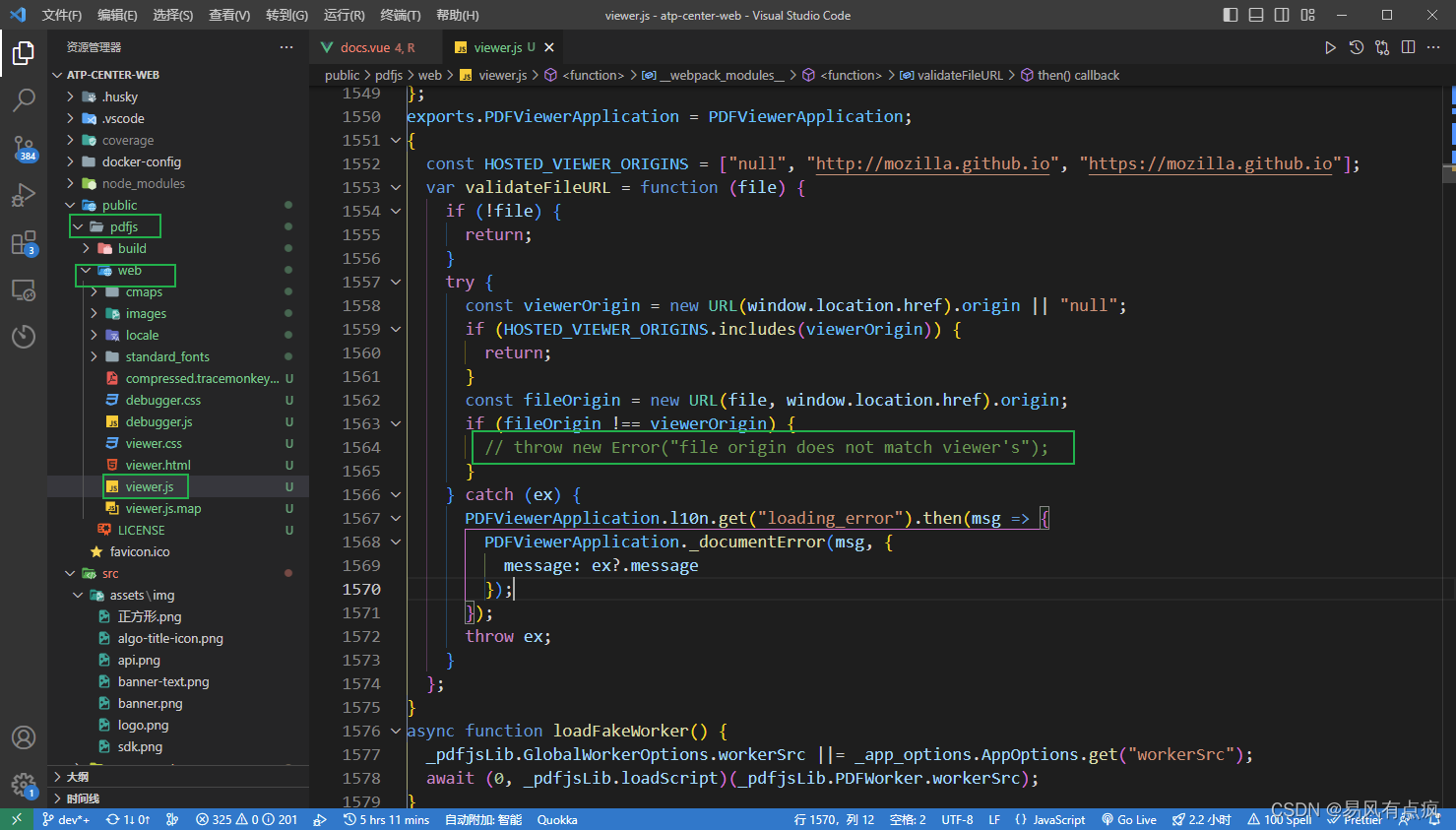Viewport: 1456px width, 830px height.
Task: Click the Prettier status bar item
Action: coord(1355,819)
